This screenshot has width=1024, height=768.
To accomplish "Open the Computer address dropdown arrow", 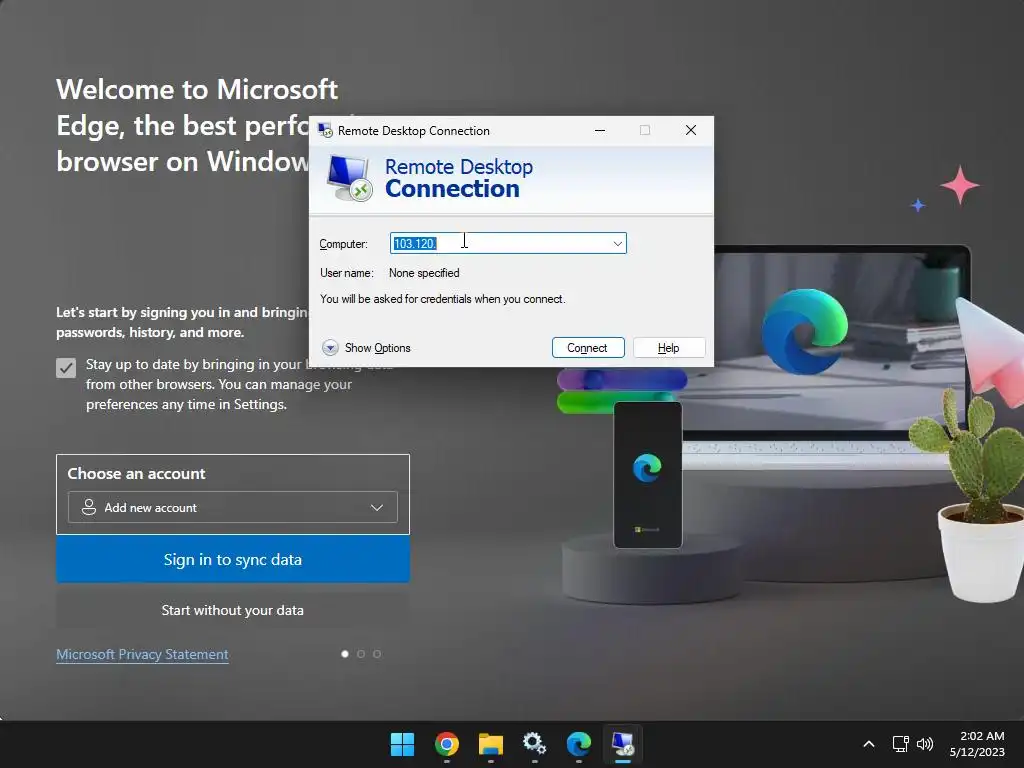I will (x=617, y=244).
